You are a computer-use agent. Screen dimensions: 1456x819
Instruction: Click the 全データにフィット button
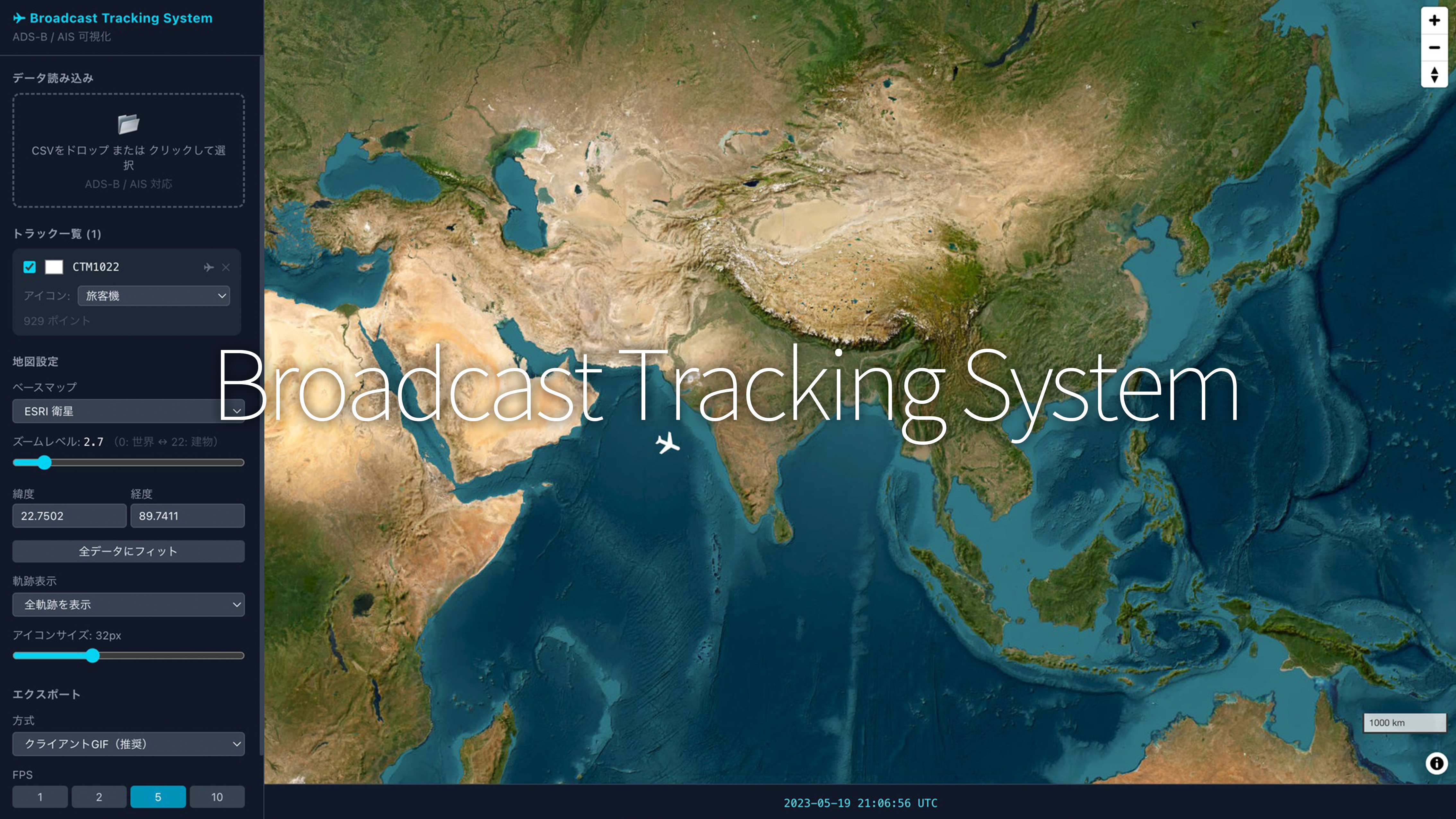(x=128, y=551)
